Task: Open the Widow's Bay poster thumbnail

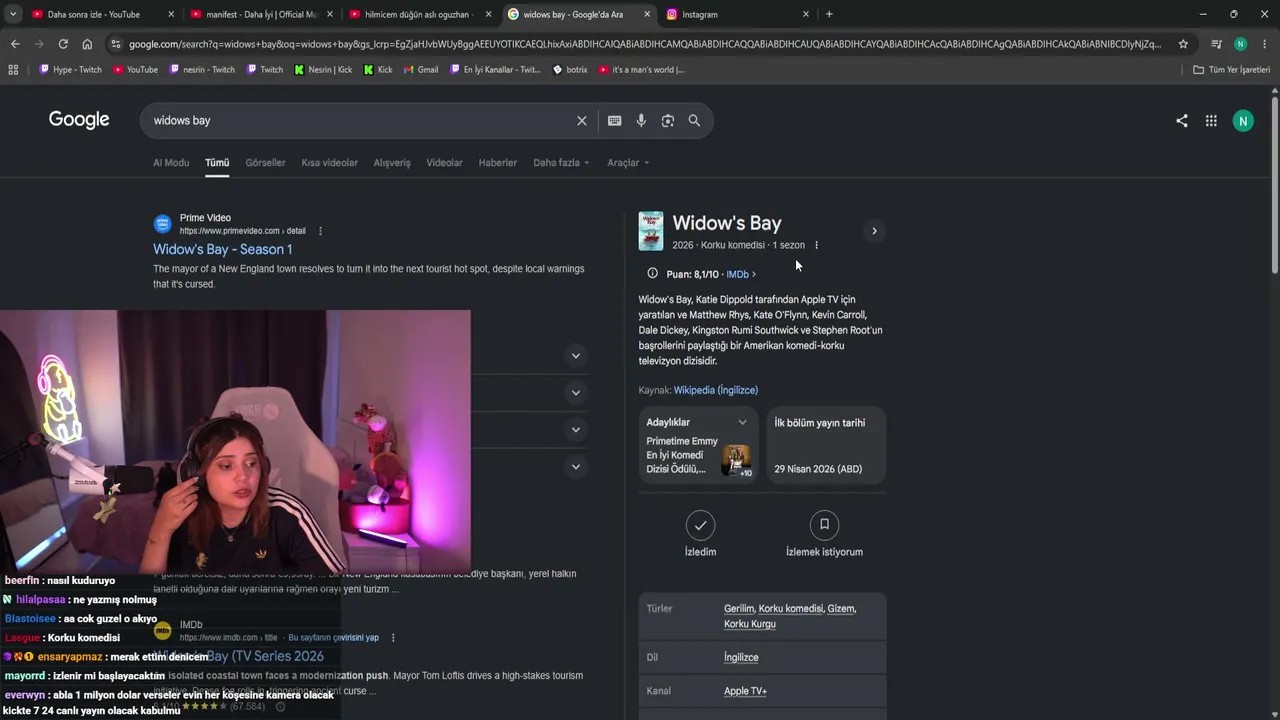Action: tap(651, 231)
